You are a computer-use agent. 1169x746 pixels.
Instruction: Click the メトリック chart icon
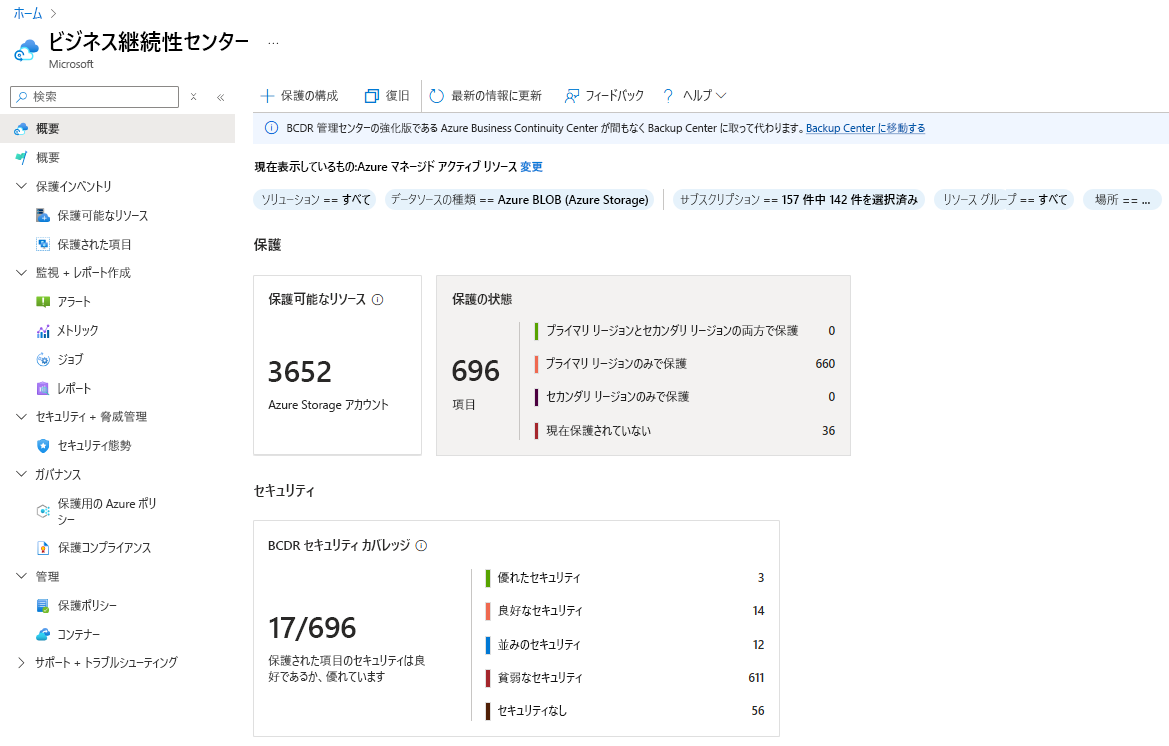pos(43,331)
